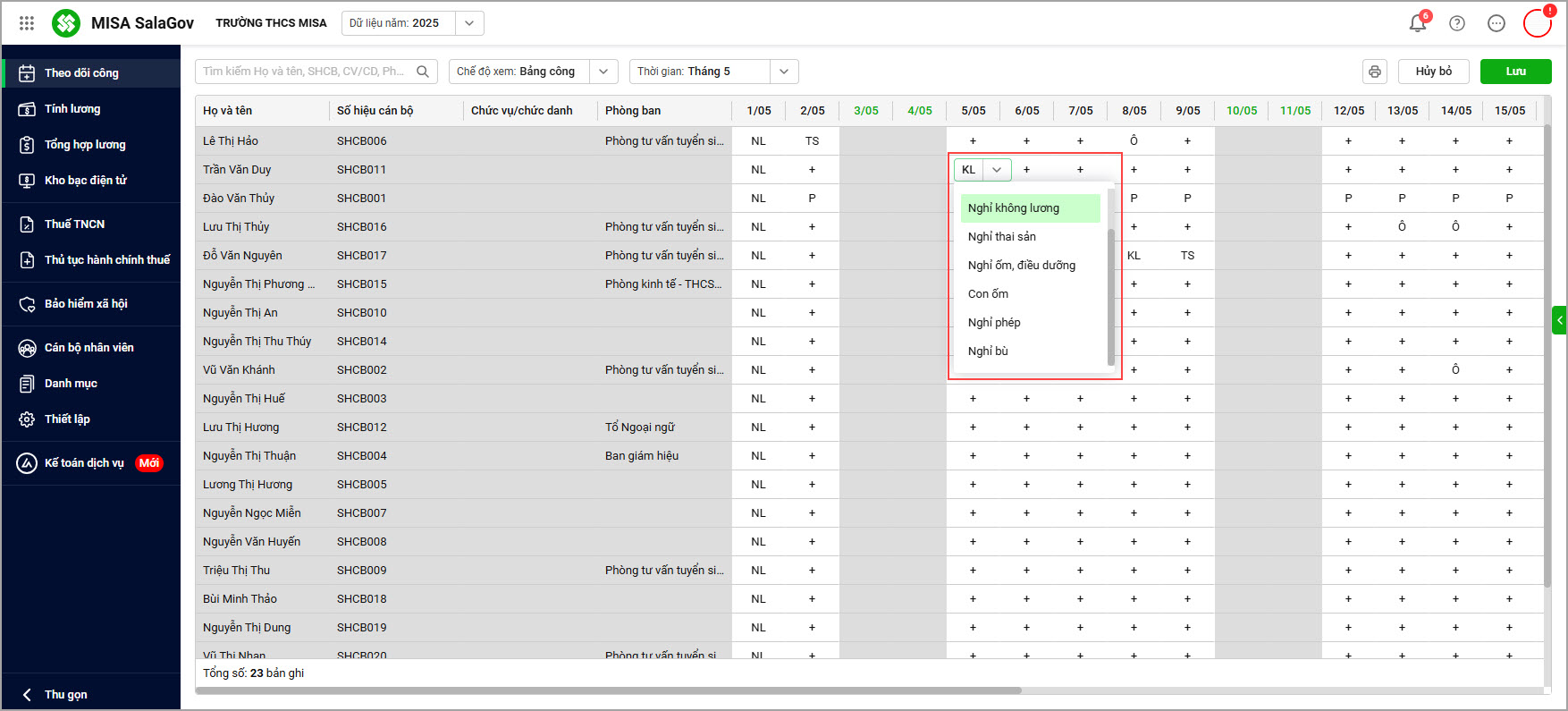Click the search magnifier icon
Viewport: 1568px width, 711px height.
(x=423, y=72)
